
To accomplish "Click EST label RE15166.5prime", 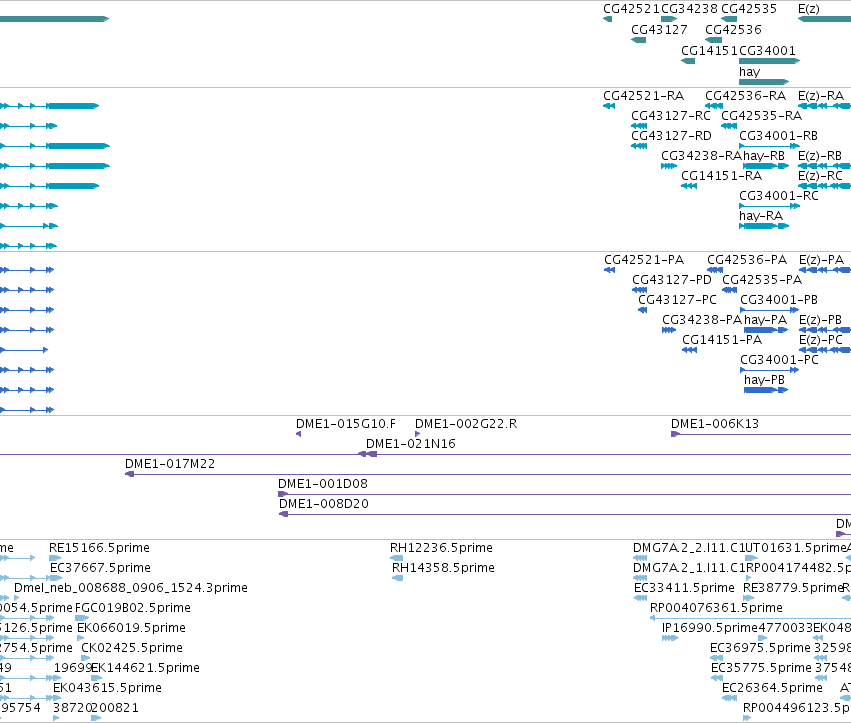I will (99, 548).
